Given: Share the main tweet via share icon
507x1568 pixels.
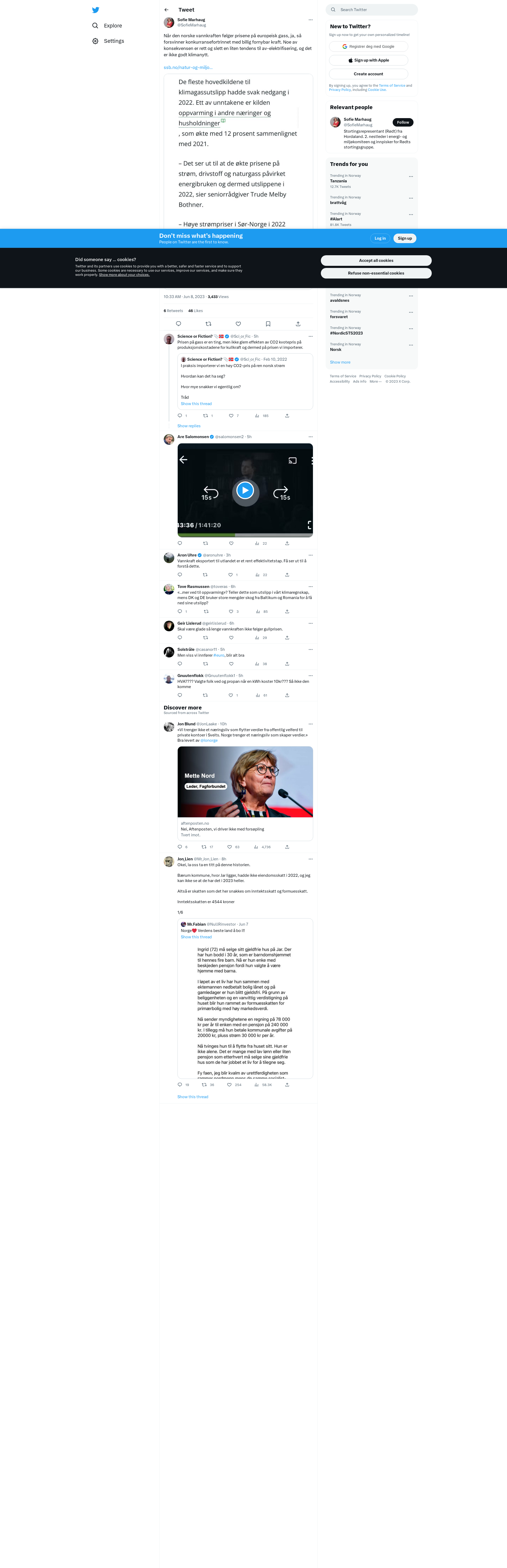Looking at the screenshot, I should (x=298, y=324).
